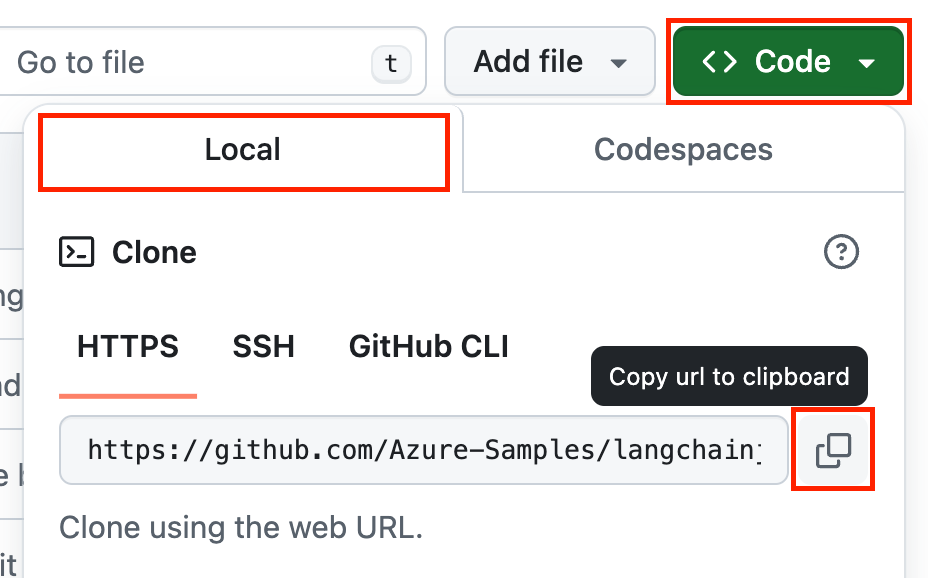Switch to the SSH clone method
The width and height of the screenshot is (928, 578).
pyautogui.click(x=262, y=346)
